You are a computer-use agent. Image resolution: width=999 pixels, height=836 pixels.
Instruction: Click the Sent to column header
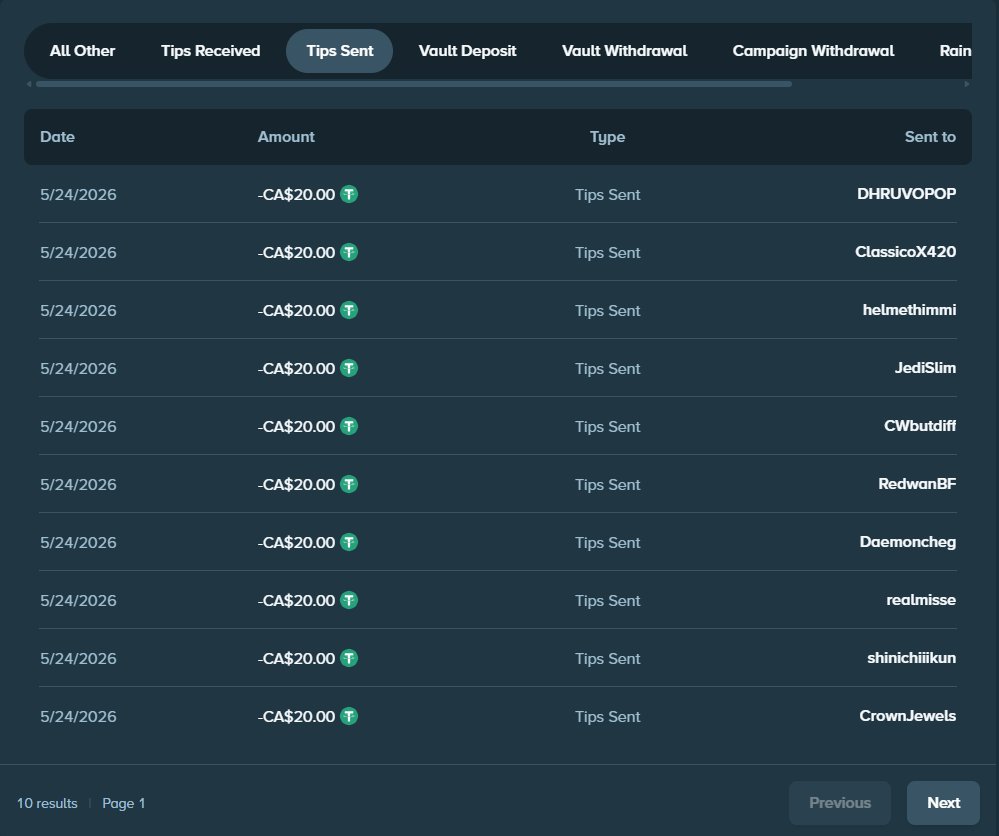tap(930, 137)
